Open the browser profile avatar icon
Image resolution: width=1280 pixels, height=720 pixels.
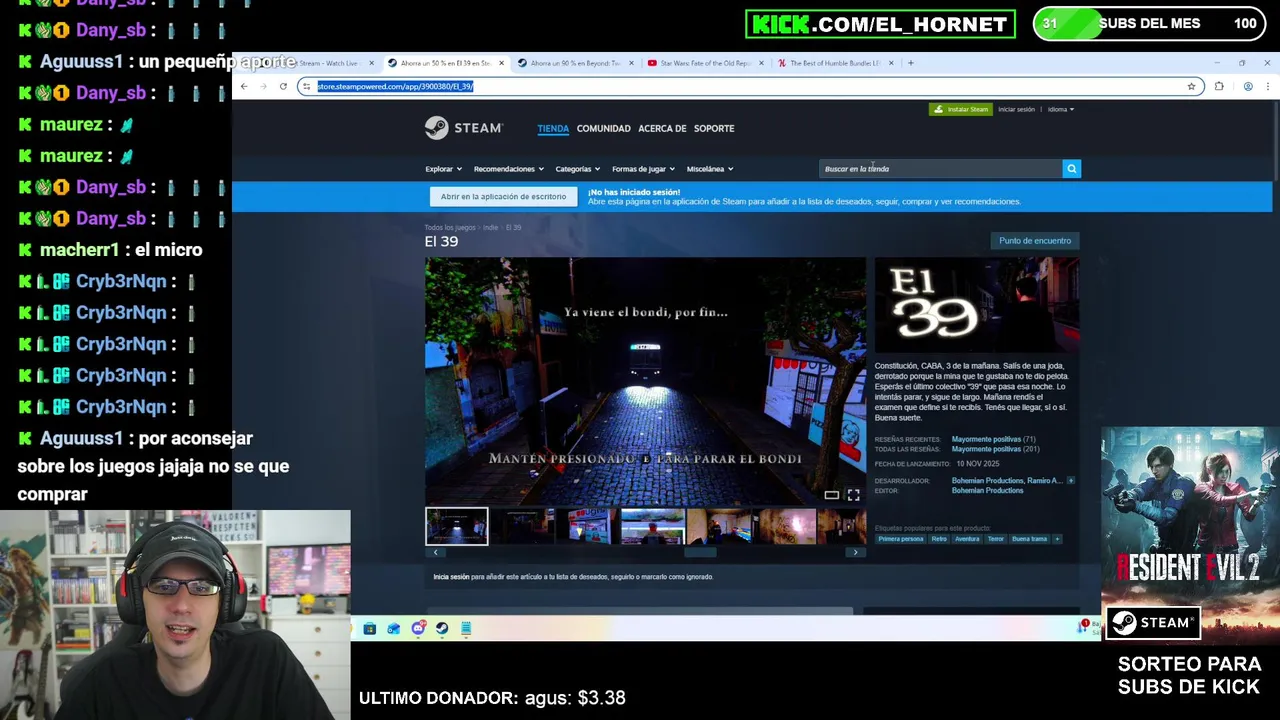click(1248, 86)
